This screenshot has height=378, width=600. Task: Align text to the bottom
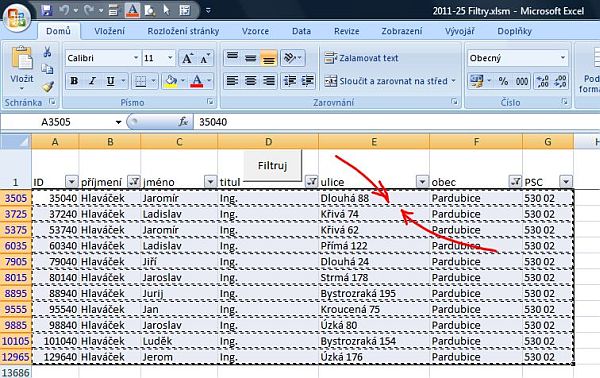click(x=269, y=58)
